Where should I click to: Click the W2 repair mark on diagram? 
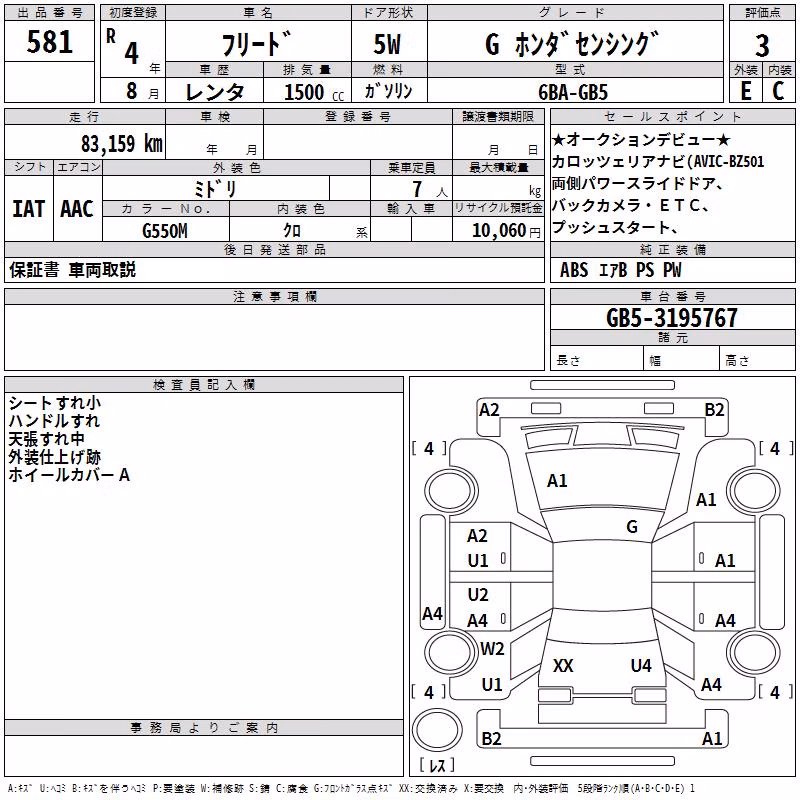point(492,648)
